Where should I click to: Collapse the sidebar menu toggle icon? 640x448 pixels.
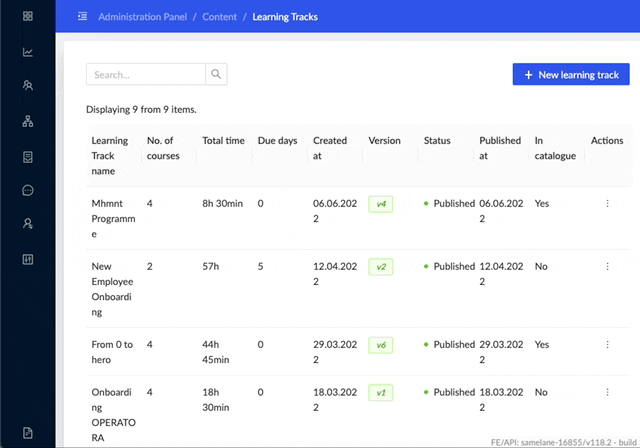coord(82,17)
